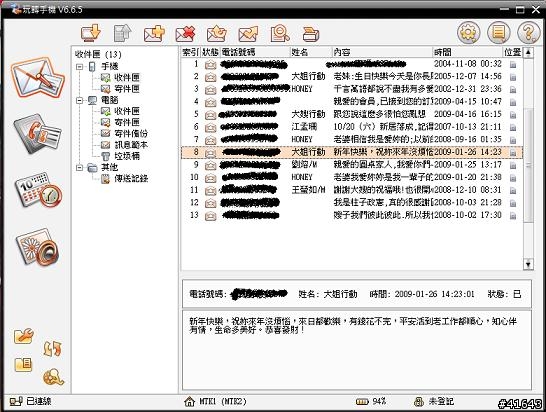546x412 pixels.
Task: Click the 收件匣 (13) tree header
Action: (98, 54)
